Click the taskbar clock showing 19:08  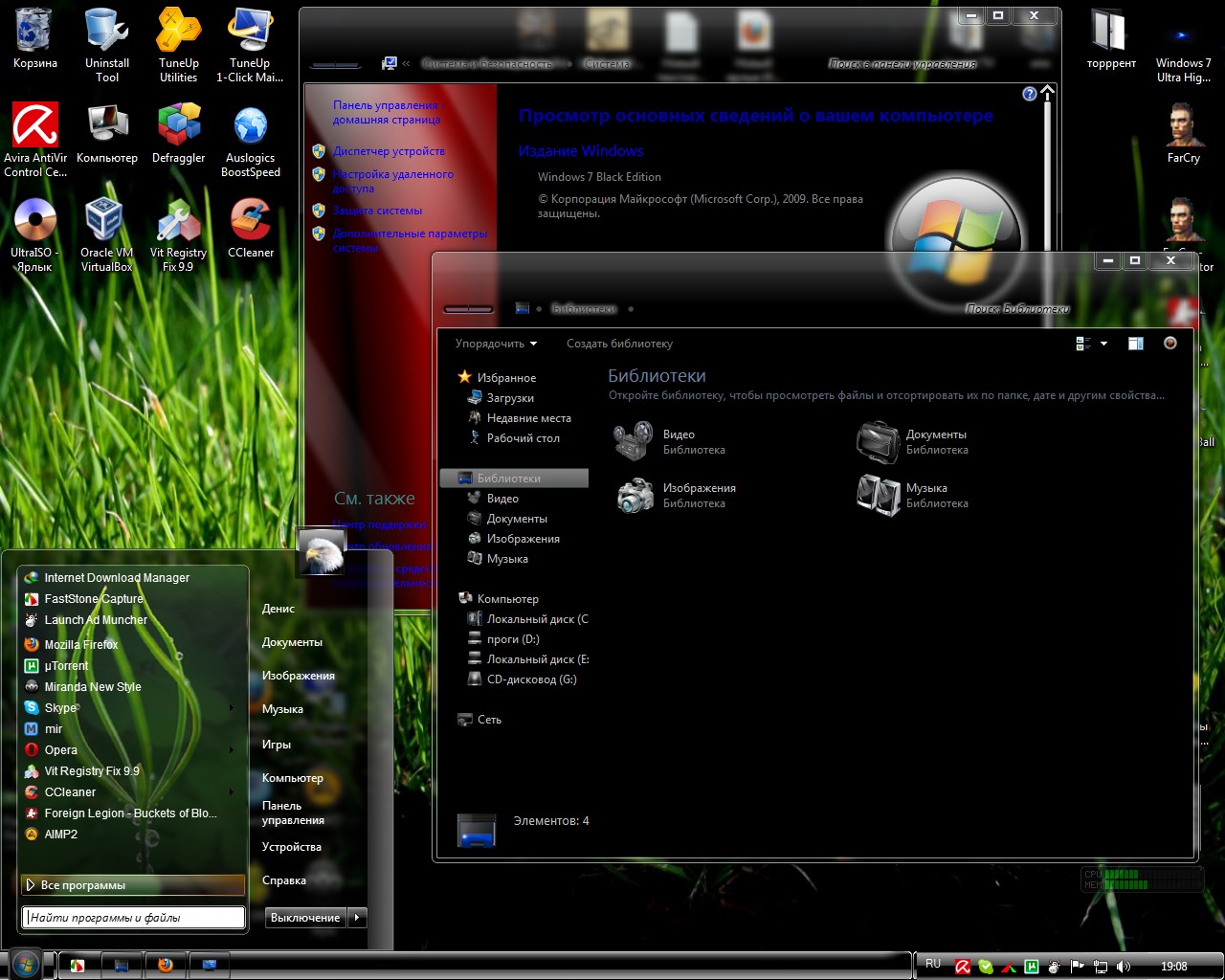1173,967
